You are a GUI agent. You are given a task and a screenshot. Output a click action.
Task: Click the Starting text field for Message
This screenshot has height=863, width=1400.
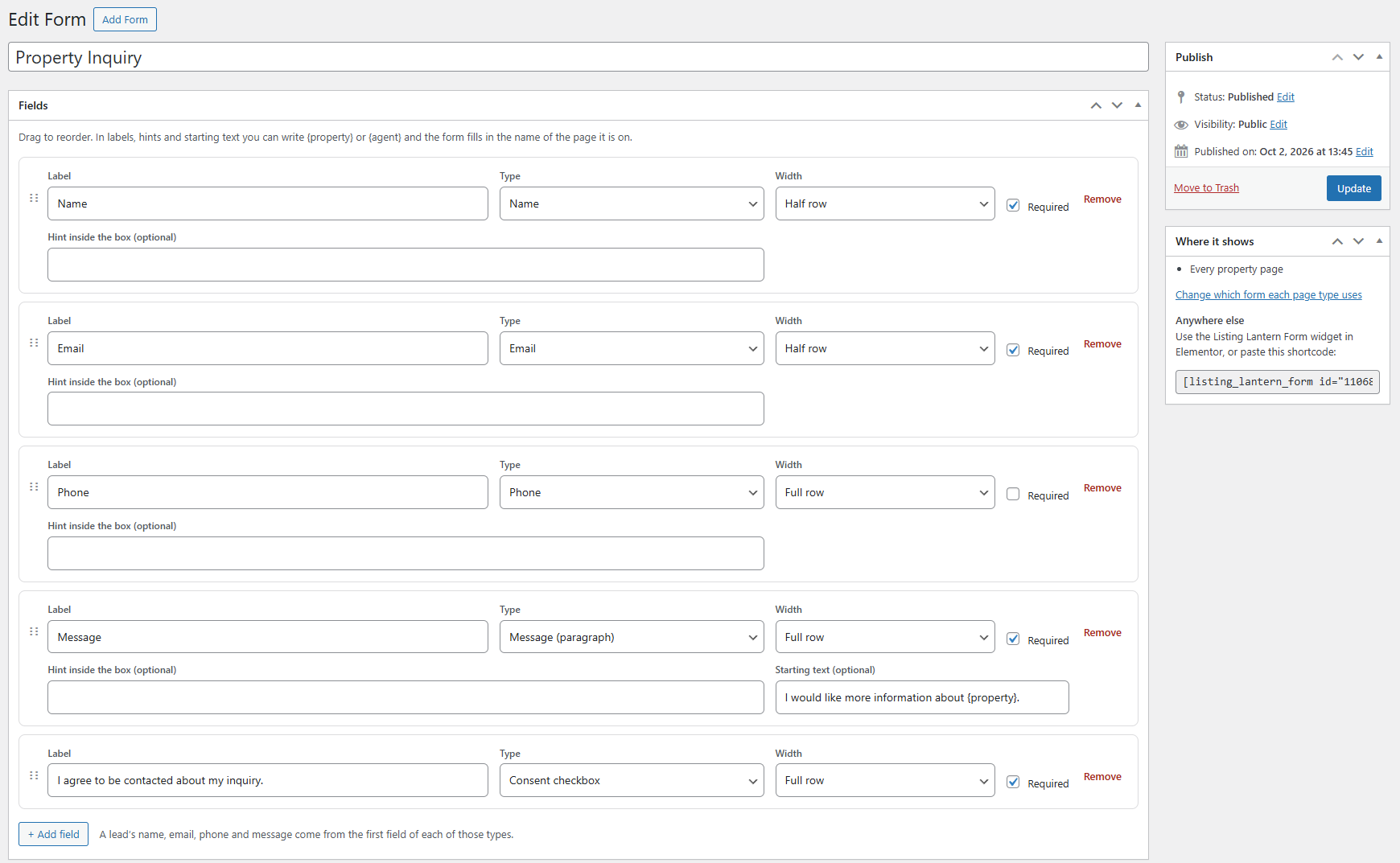922,697
